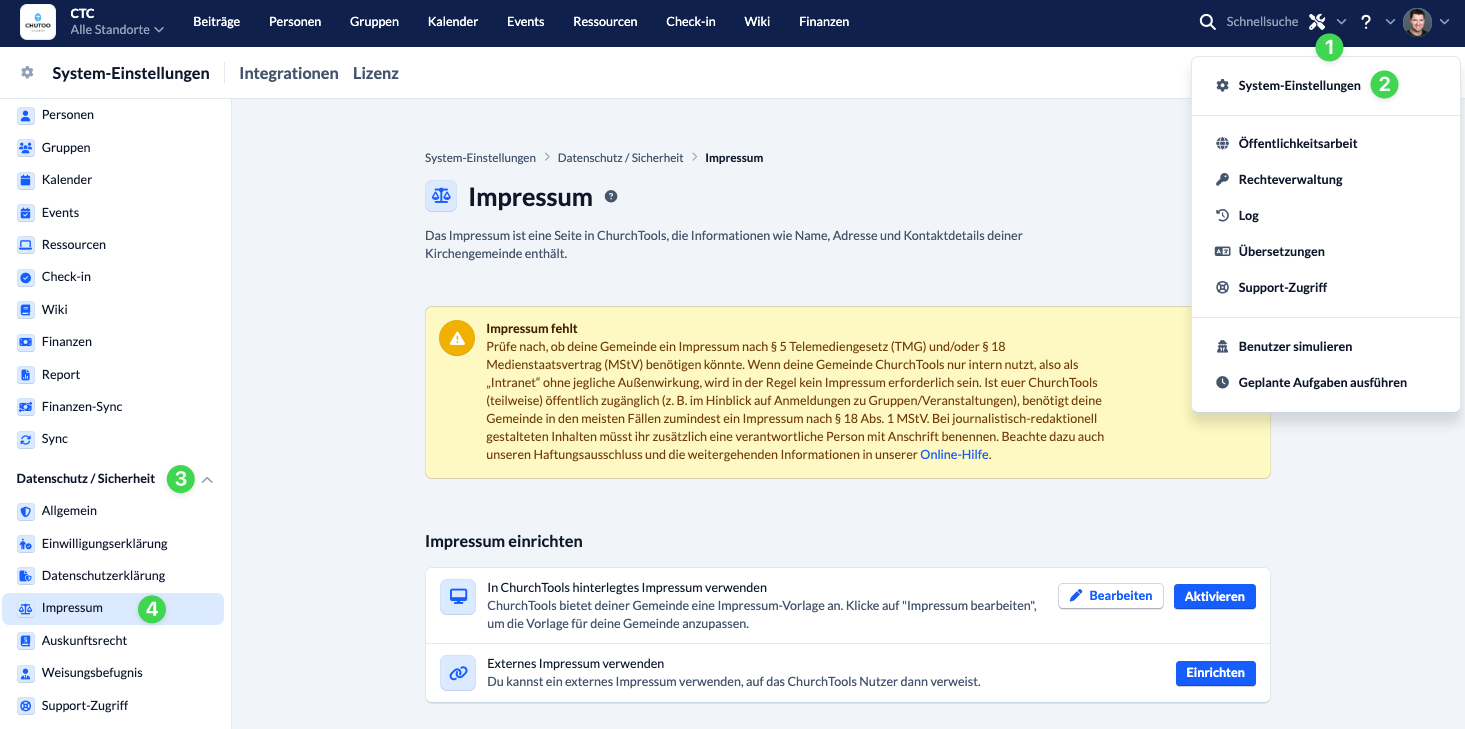Click the Report sidebar icon
Image resolution: width=1465 pixels, height=729 pixels.
point(26,375)
